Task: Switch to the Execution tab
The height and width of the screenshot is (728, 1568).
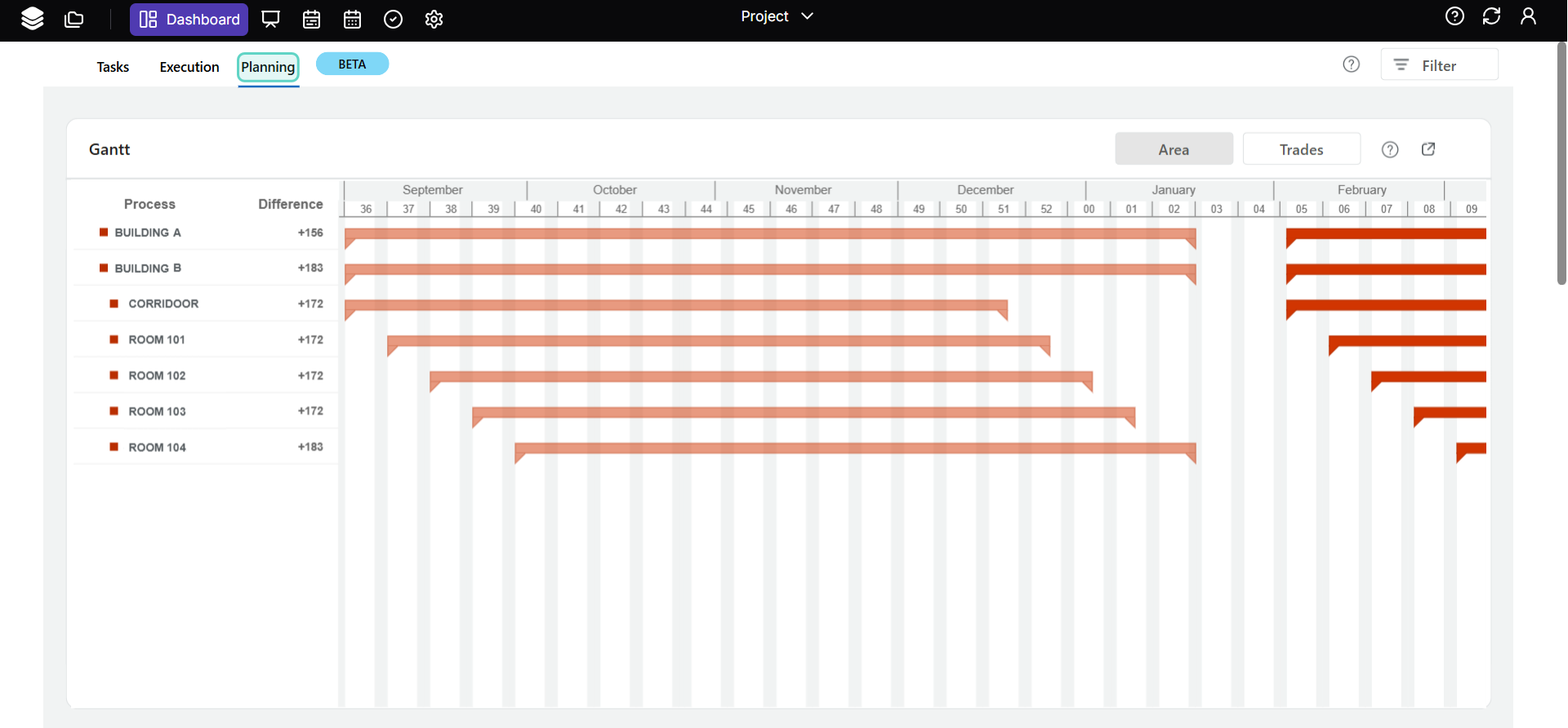Action: pos(189,67)
